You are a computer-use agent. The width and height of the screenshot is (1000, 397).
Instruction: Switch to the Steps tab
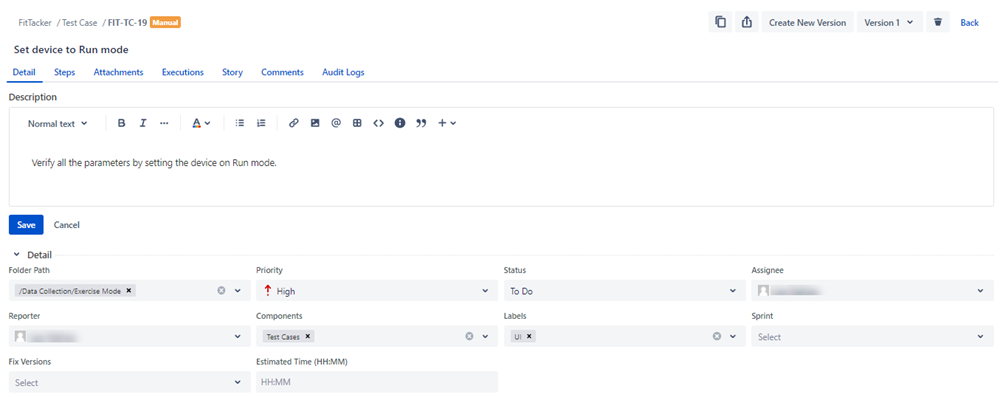[64, 72]
